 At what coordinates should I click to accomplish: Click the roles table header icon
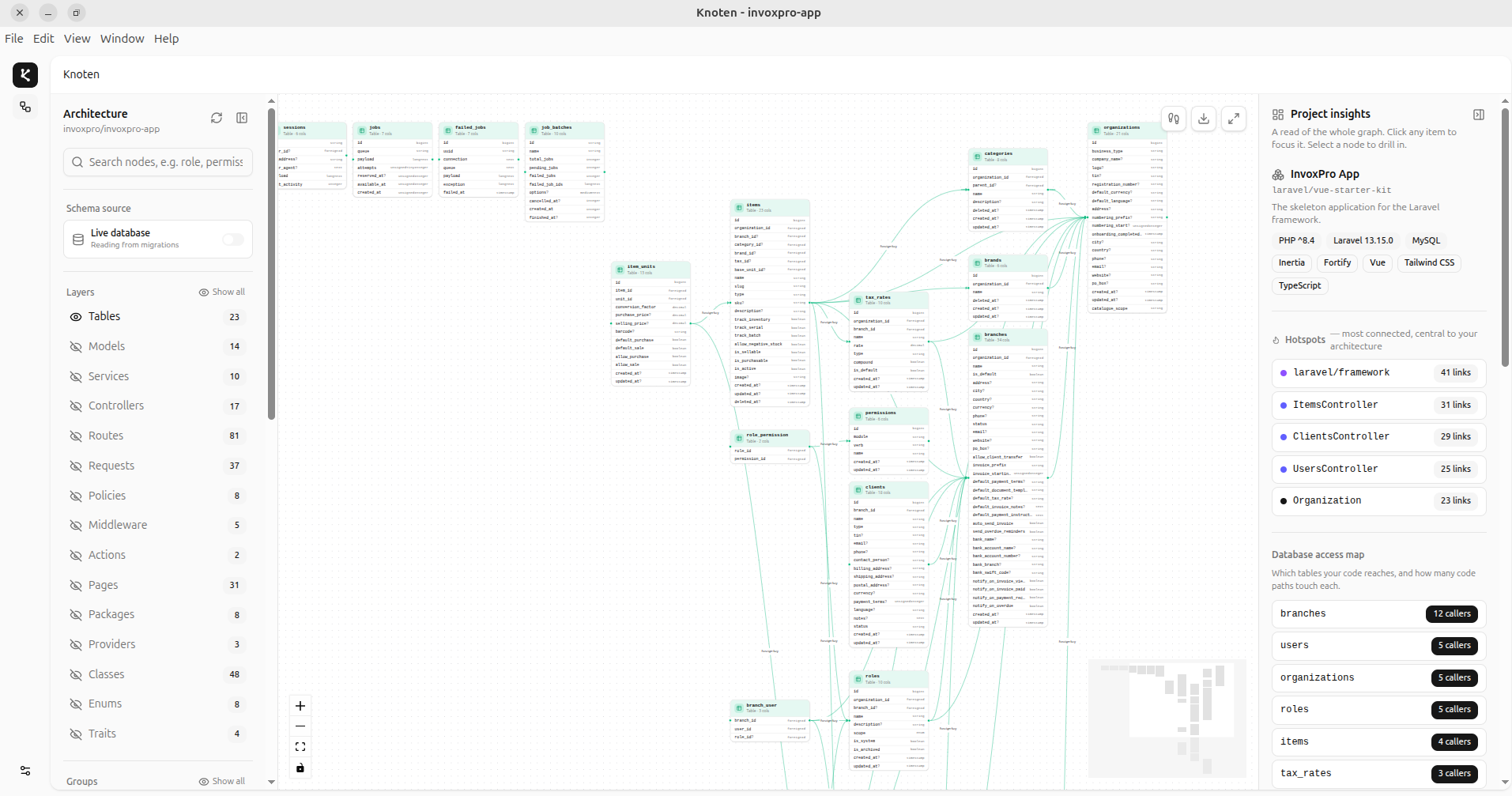coord(858,678)
